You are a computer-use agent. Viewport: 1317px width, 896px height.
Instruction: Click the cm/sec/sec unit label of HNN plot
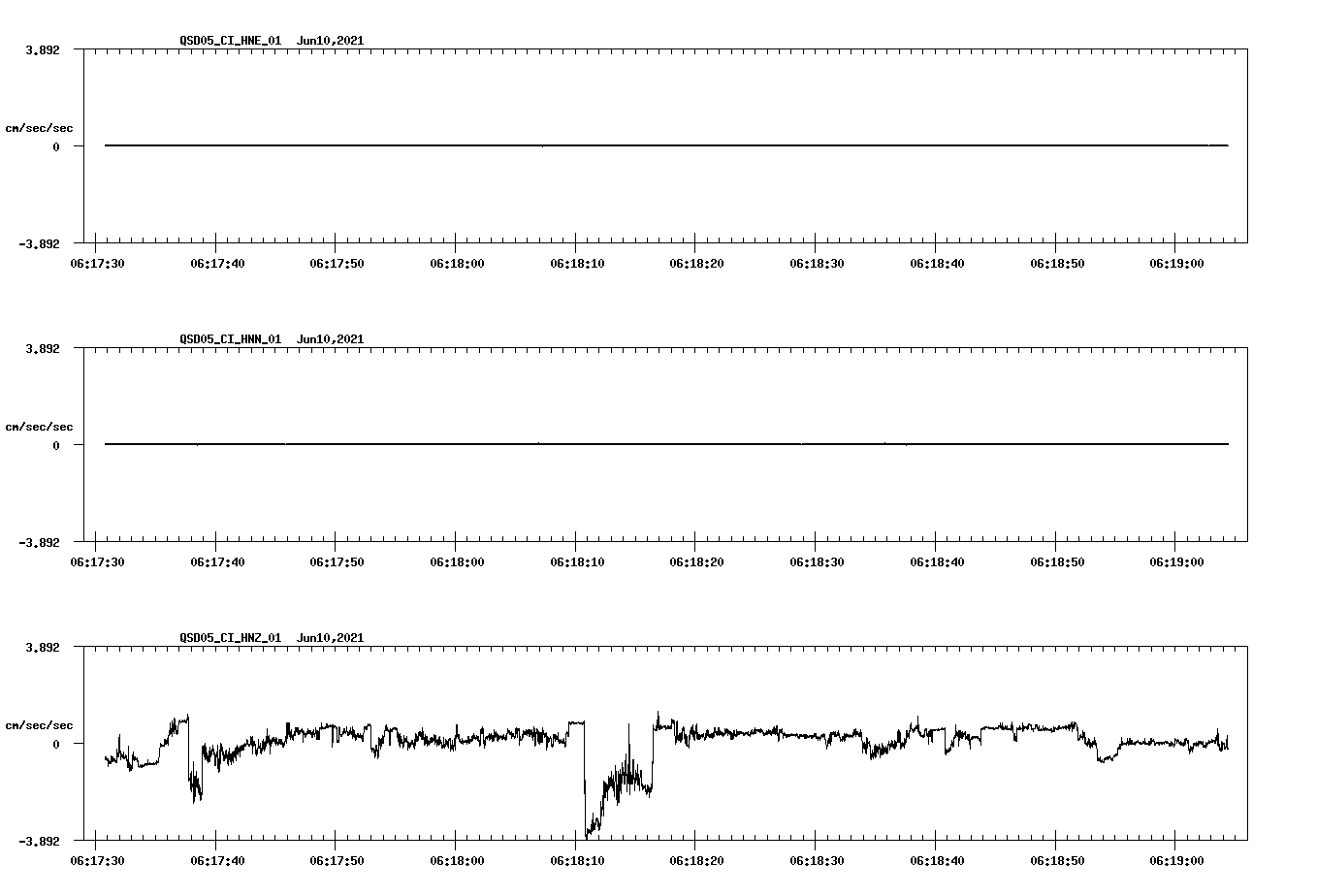tap(39, 427)
